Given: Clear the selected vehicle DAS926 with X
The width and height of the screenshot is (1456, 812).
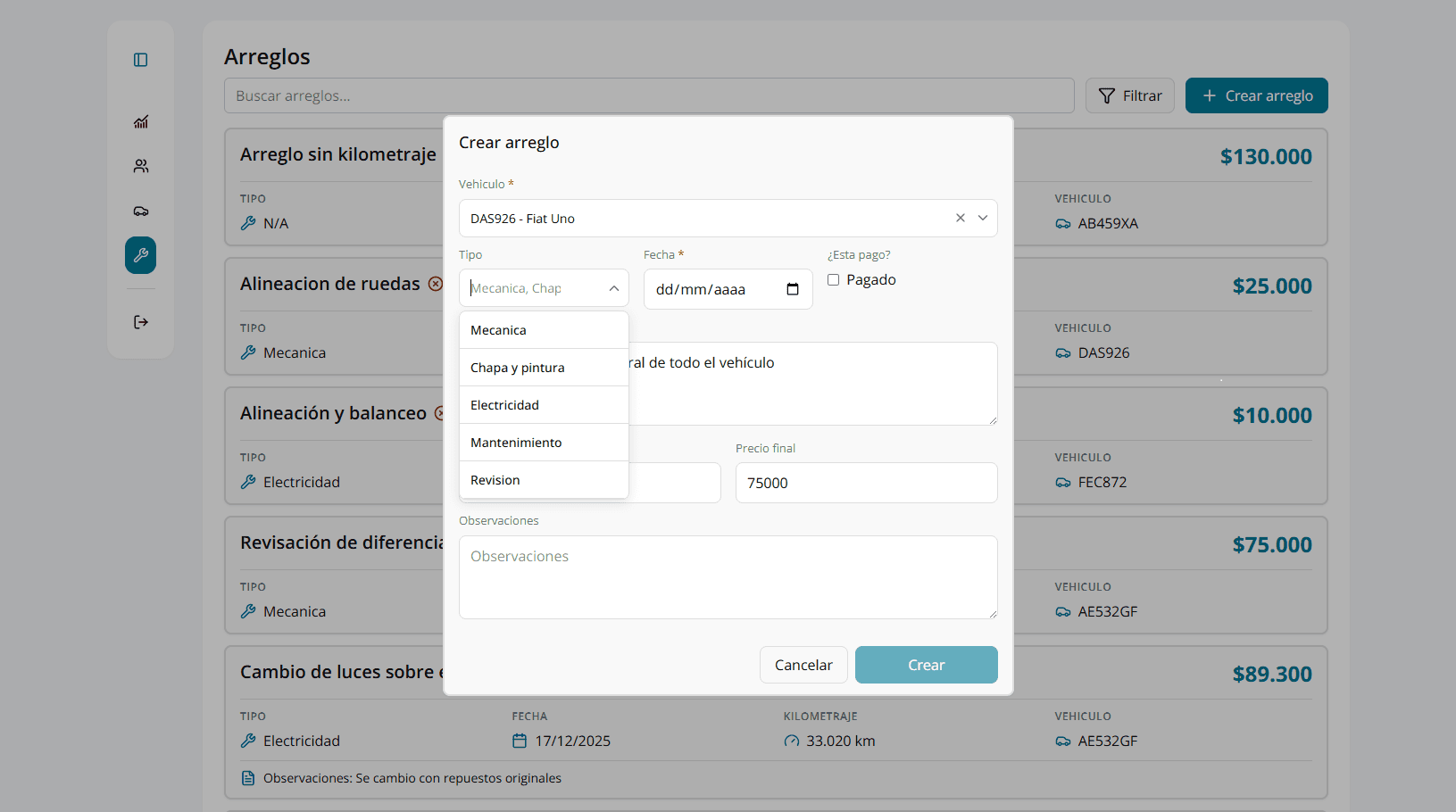Looking at the screenshot, I should (x=960, y=218).
